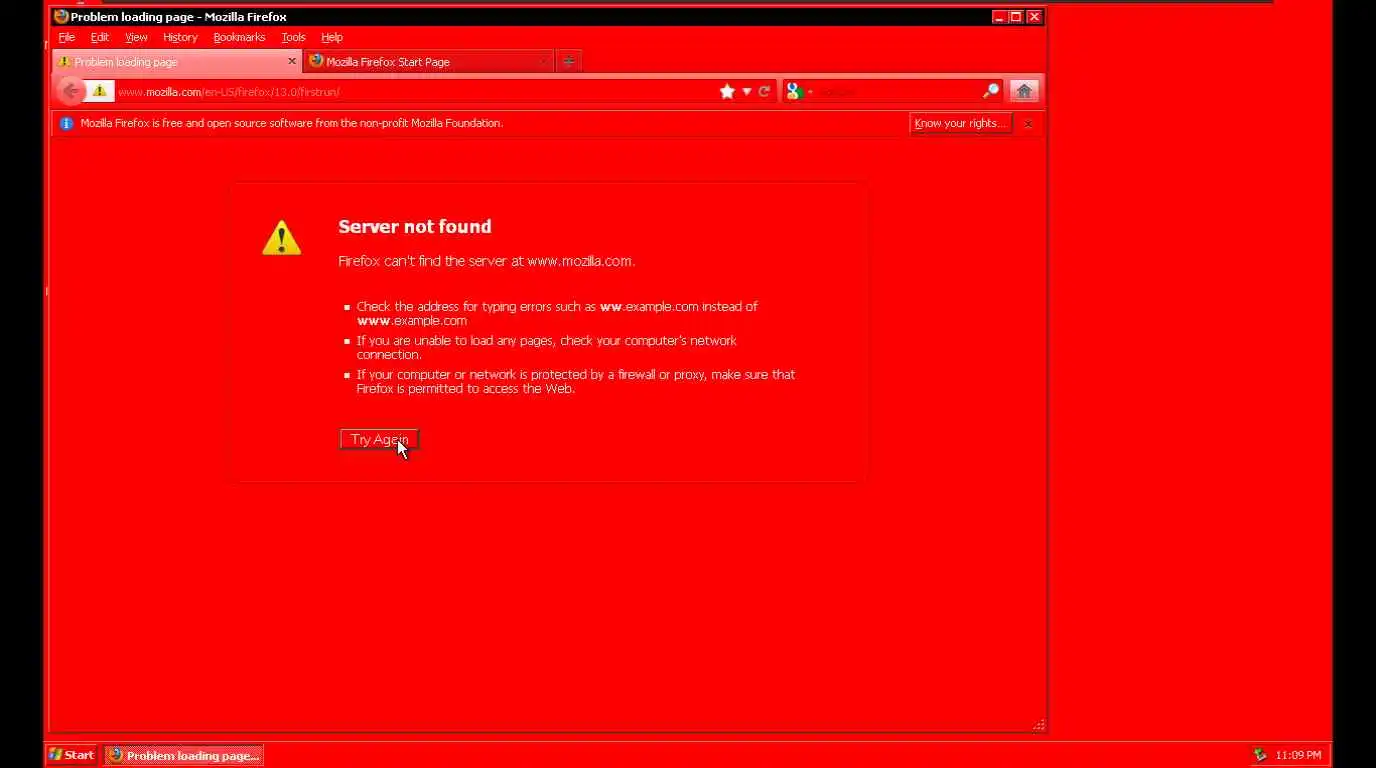
Task: Dismiss the Mozilla info notification bar
Action: point(1028,123)
